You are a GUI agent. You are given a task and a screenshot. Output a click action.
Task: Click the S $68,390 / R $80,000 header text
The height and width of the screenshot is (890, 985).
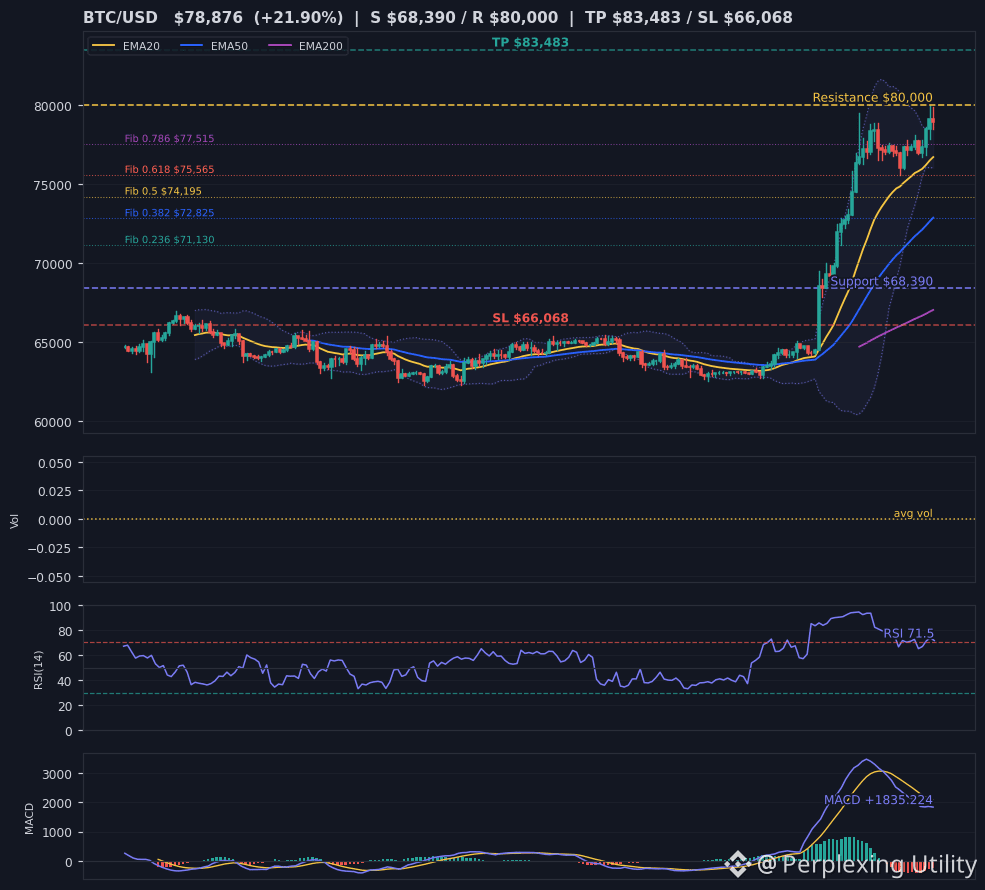tap(464, 18)
